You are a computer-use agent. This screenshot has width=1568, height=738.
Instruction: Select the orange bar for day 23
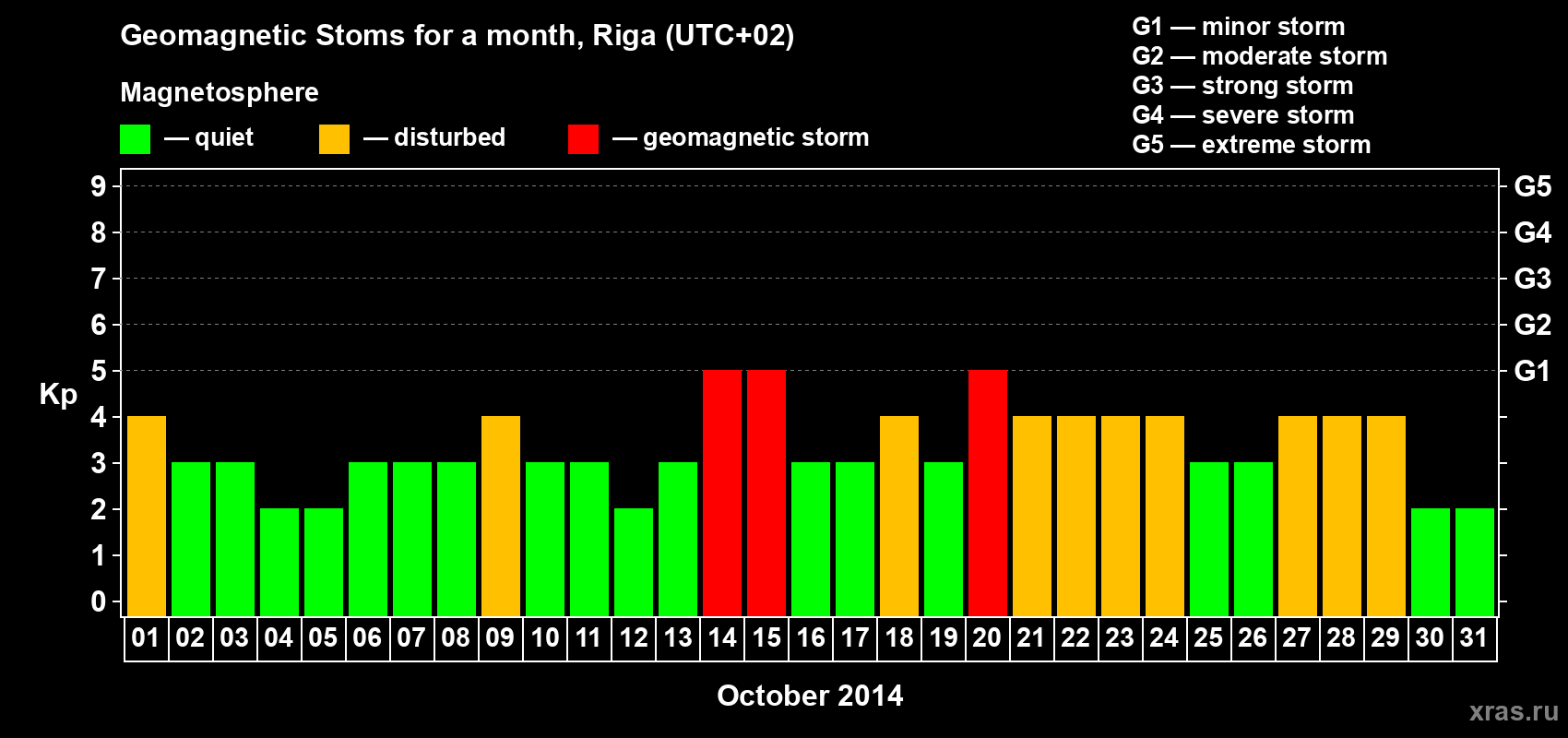click(1121, 516)
